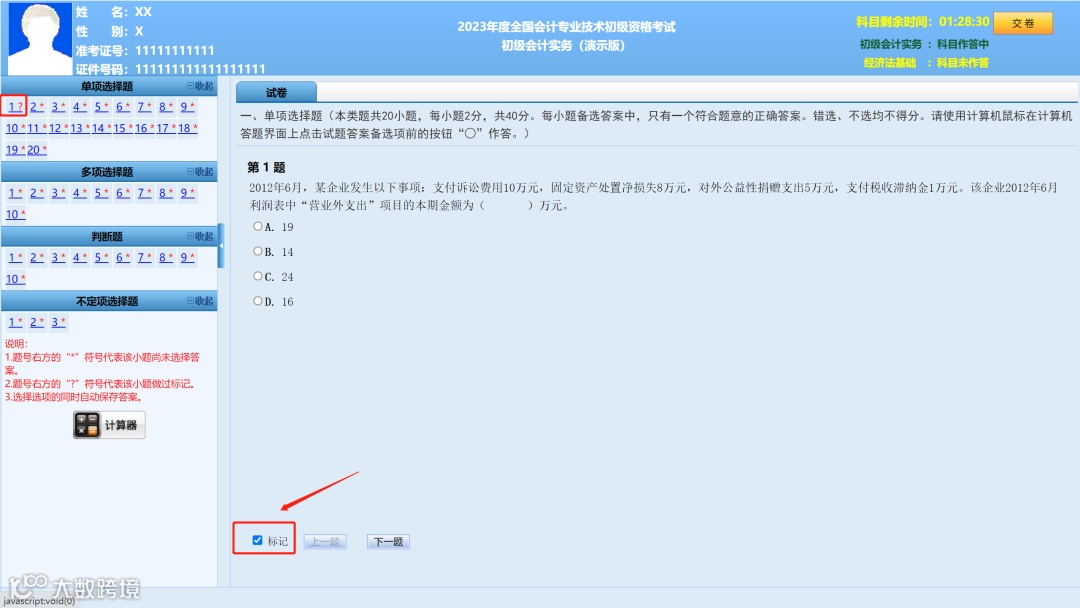The height and width of the screenshot is (608, 1080).
Task: Select answer option D. 16
Action: [258, 301]
